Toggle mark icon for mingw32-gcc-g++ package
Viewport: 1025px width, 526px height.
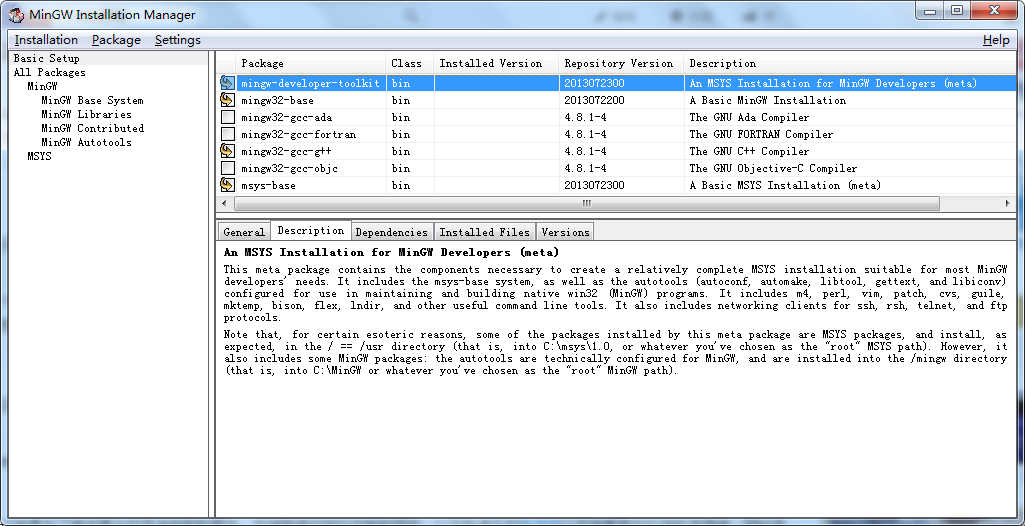click(227, 151)
